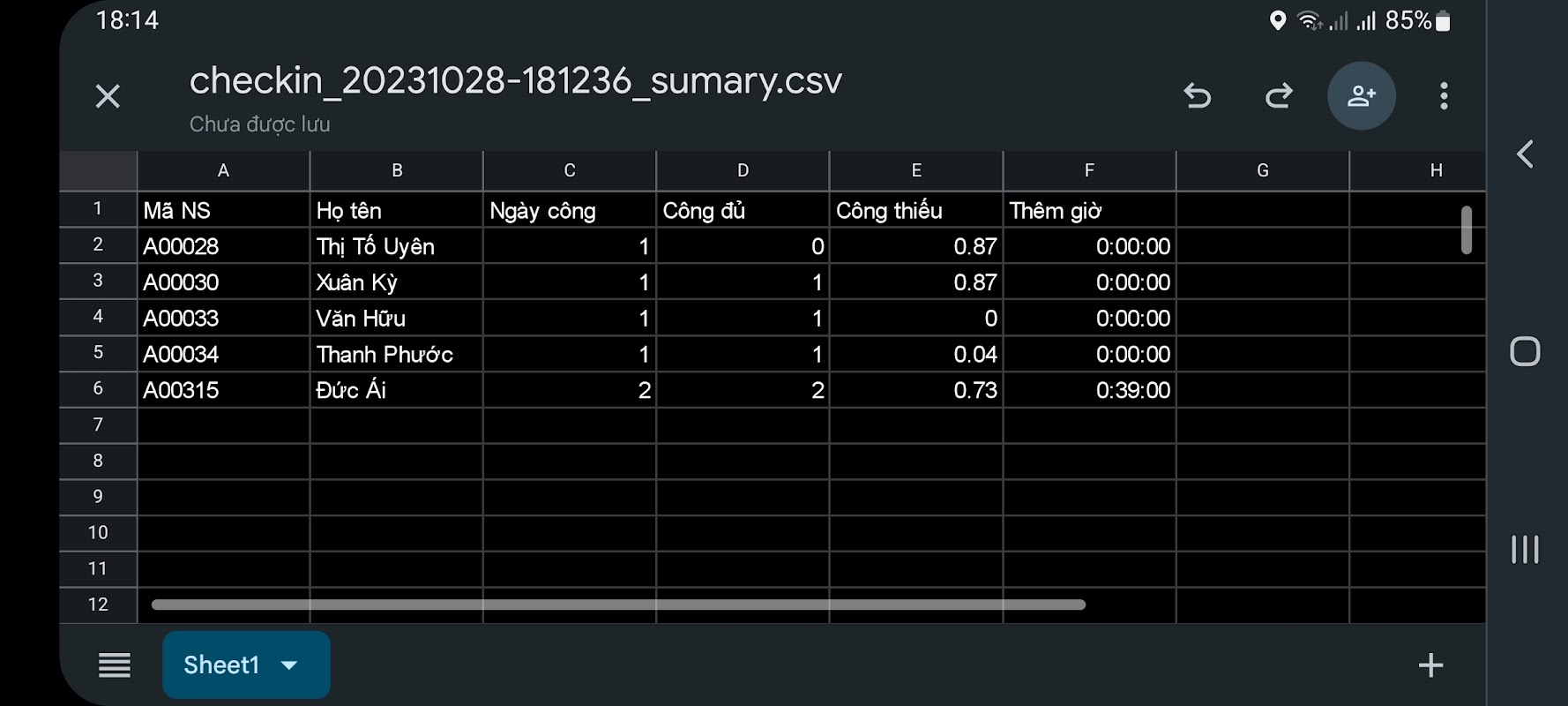Select row 6 header
1568x706 pixels.
pos(98,389)
